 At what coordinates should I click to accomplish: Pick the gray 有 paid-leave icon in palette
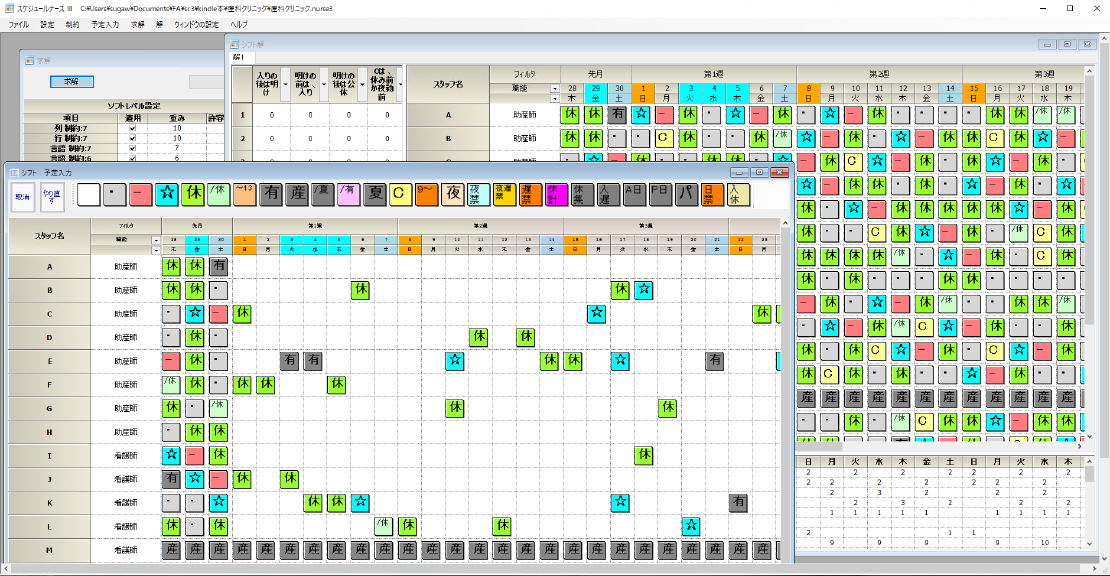coord(271,195)
